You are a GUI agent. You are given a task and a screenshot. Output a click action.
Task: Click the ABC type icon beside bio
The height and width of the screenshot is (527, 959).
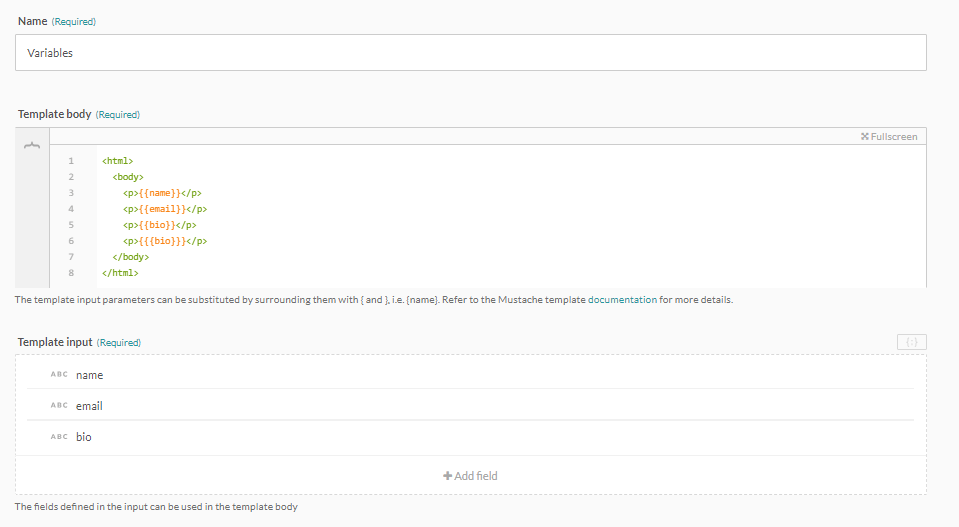pyautogui.click(x=59, y=437)
